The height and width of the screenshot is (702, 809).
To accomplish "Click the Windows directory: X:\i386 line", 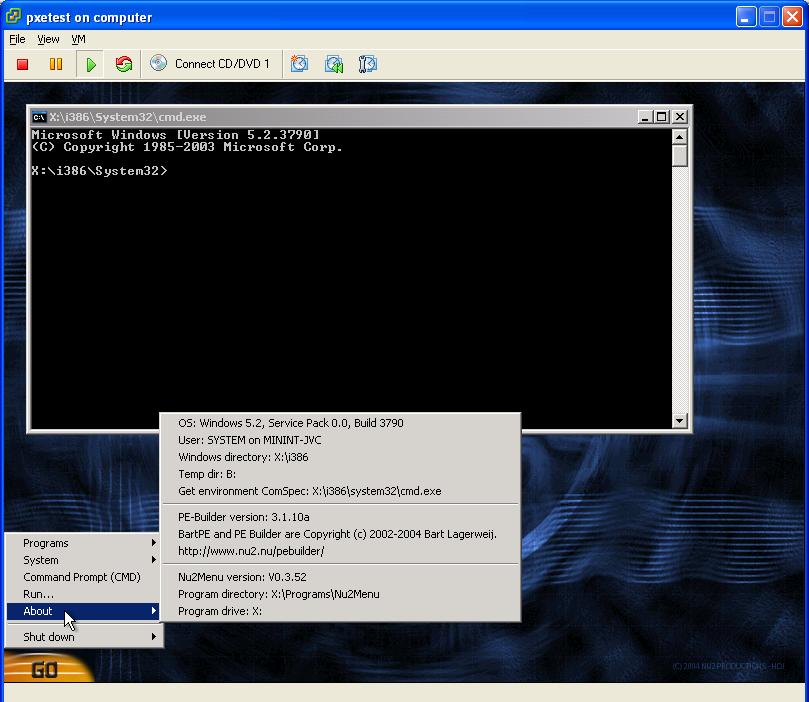I will [341, 457].
